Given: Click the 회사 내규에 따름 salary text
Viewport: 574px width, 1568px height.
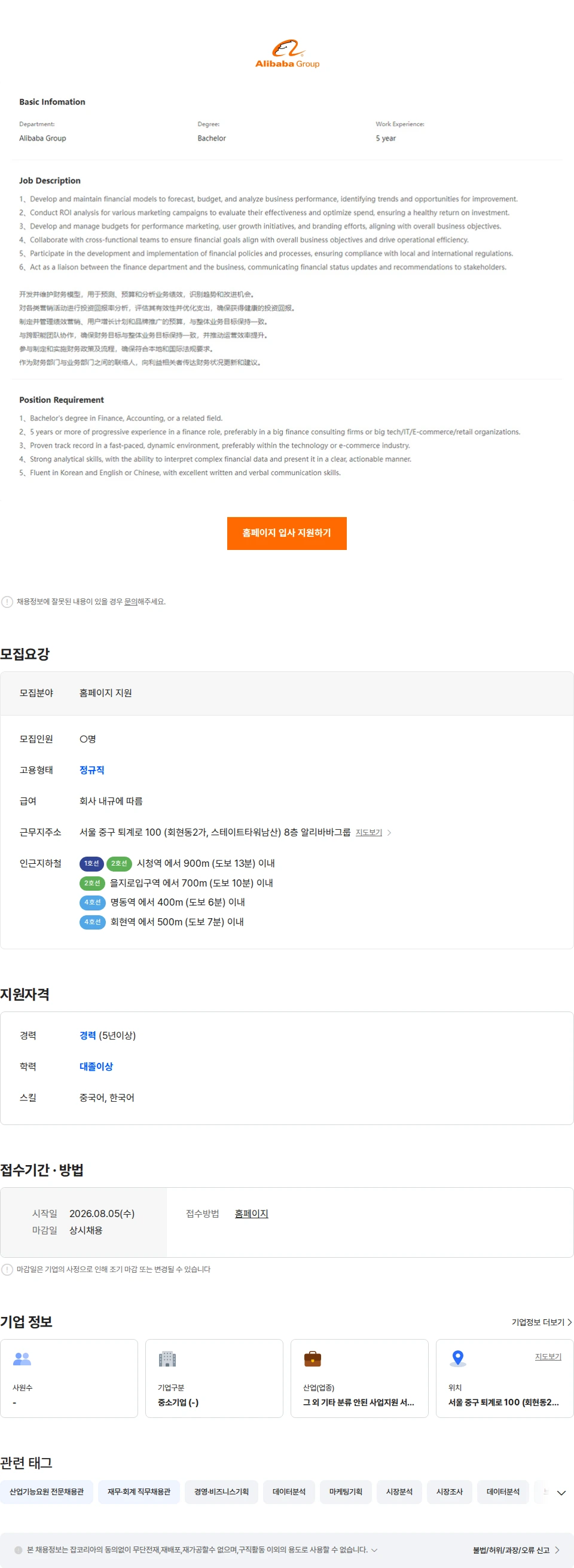Looking at the screenshot, I should (111, 801).
